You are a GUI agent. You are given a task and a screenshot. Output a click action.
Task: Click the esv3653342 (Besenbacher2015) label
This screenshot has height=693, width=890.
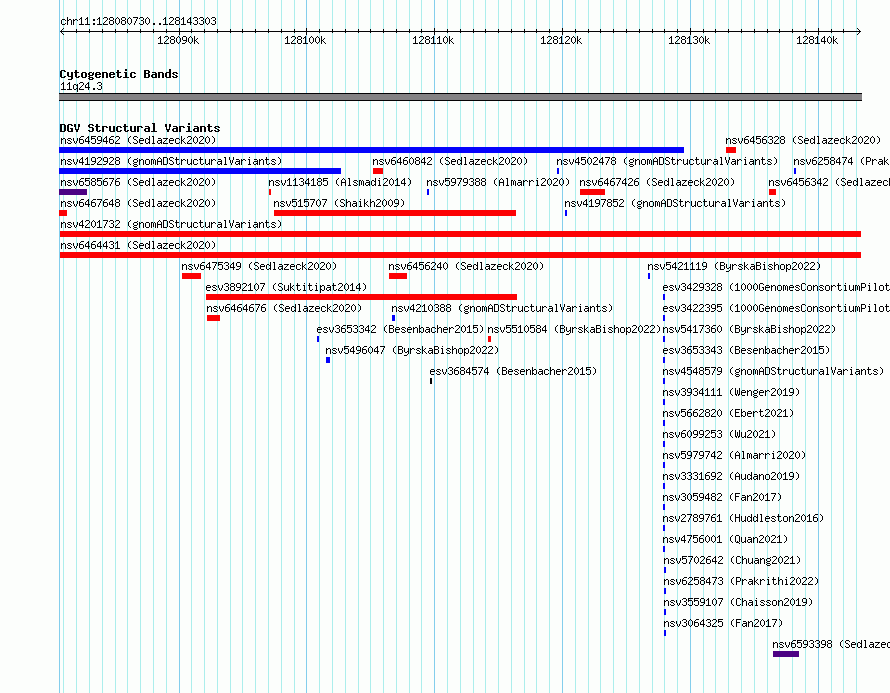[x=400, y=329]
